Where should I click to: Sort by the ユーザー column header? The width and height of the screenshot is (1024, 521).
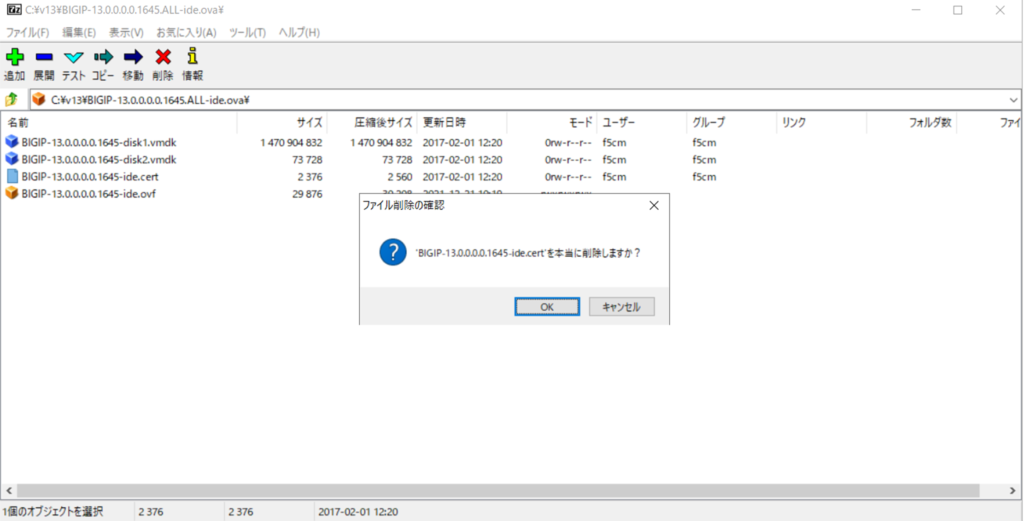coord(642,122)
